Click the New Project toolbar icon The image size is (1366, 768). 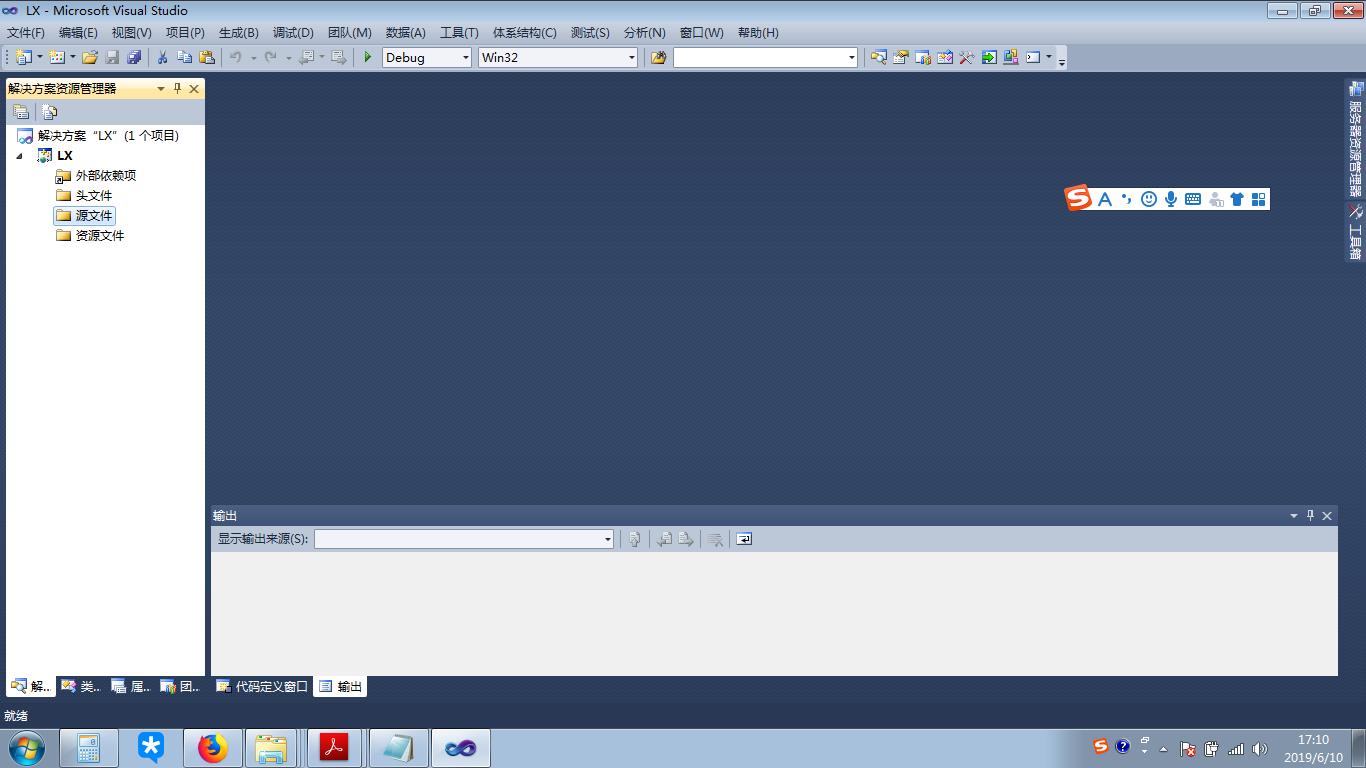pyautogui.click(x=23, y=57)
